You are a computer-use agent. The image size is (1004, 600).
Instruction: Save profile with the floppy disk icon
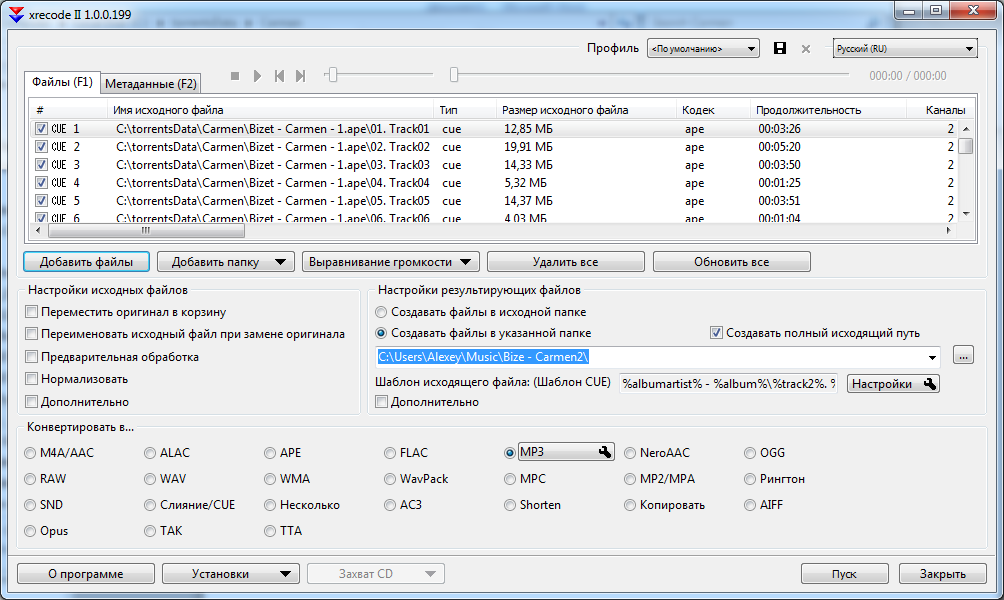[x=779, y=49]
